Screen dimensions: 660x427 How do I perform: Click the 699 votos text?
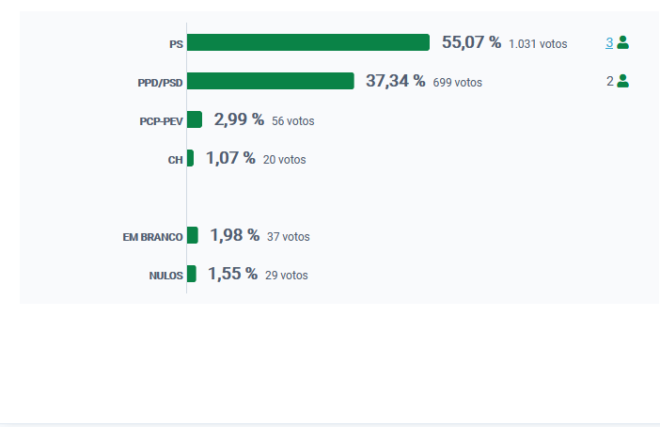pos(458,82)
